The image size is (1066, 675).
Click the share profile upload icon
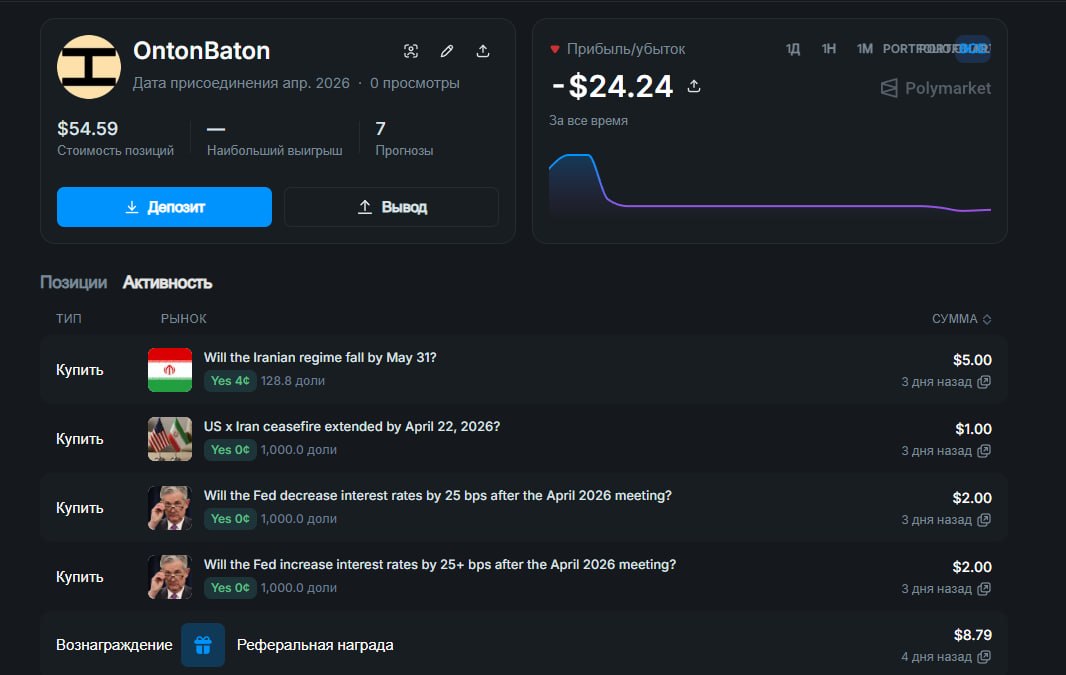(483, 51)
